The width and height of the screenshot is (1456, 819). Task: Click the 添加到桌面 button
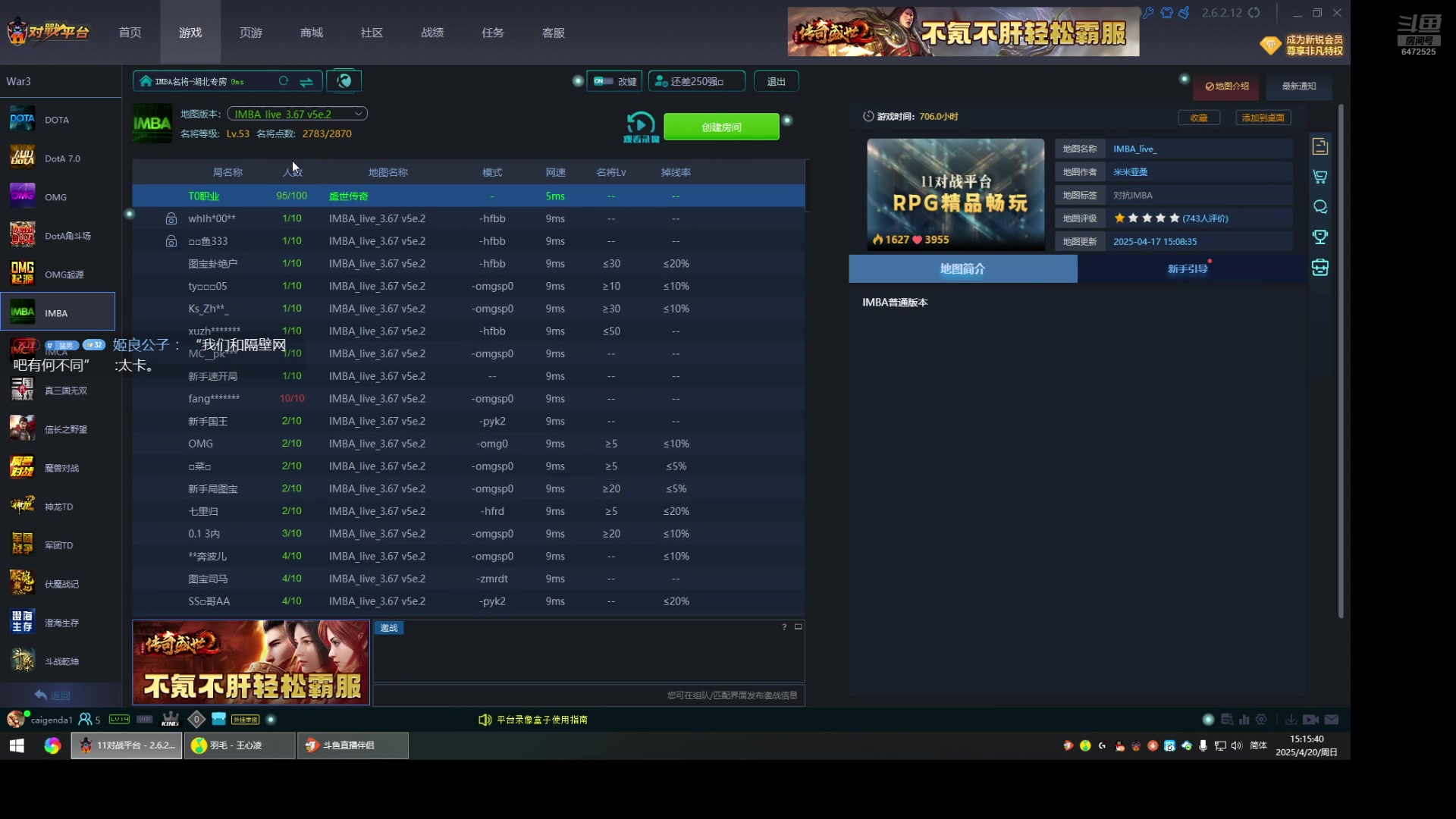pos(1263,118)
